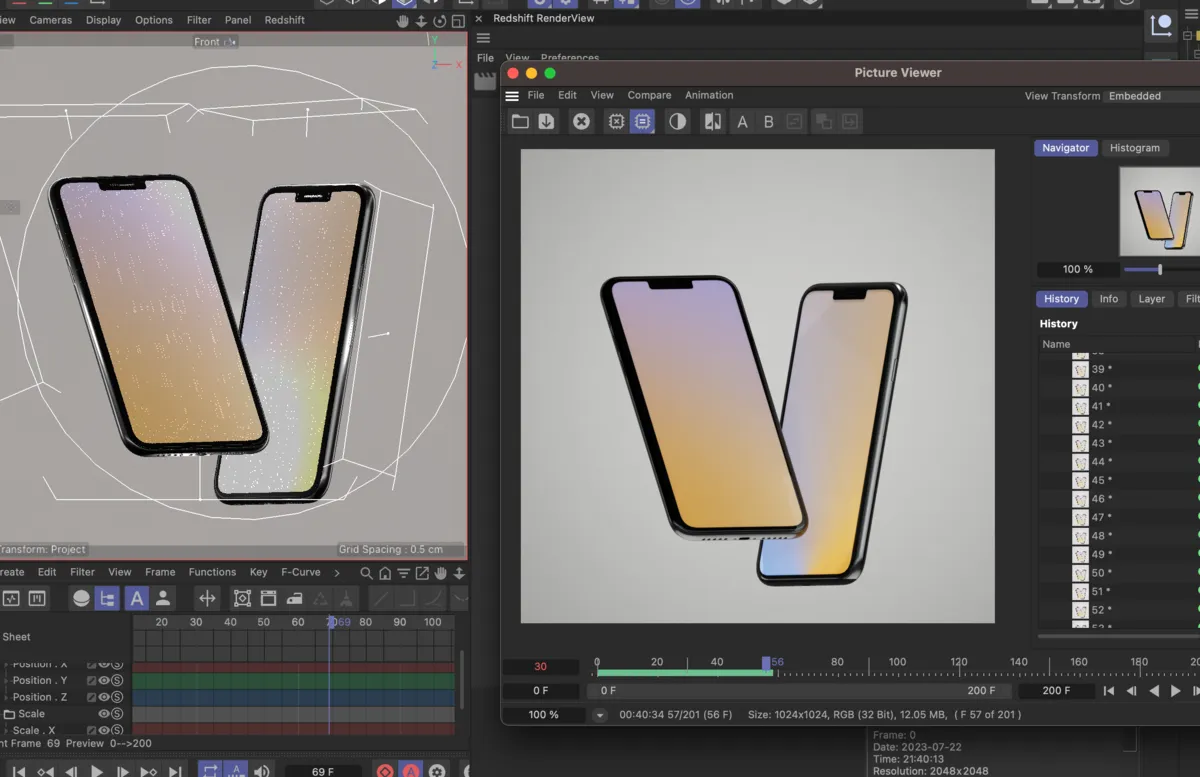Toggle timeline loop playback button

click(x=210, y=771)
